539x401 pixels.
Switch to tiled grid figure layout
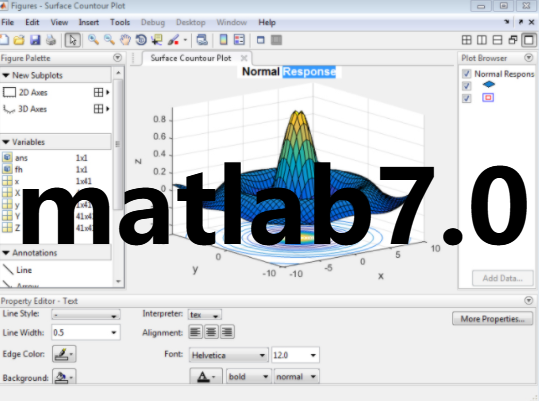click(466, 40)
